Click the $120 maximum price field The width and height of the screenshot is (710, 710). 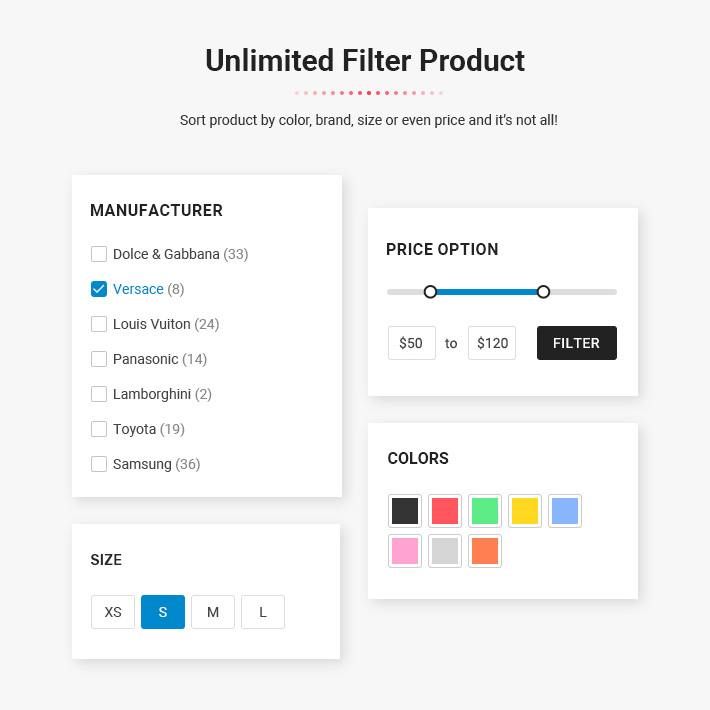[492, 343]
